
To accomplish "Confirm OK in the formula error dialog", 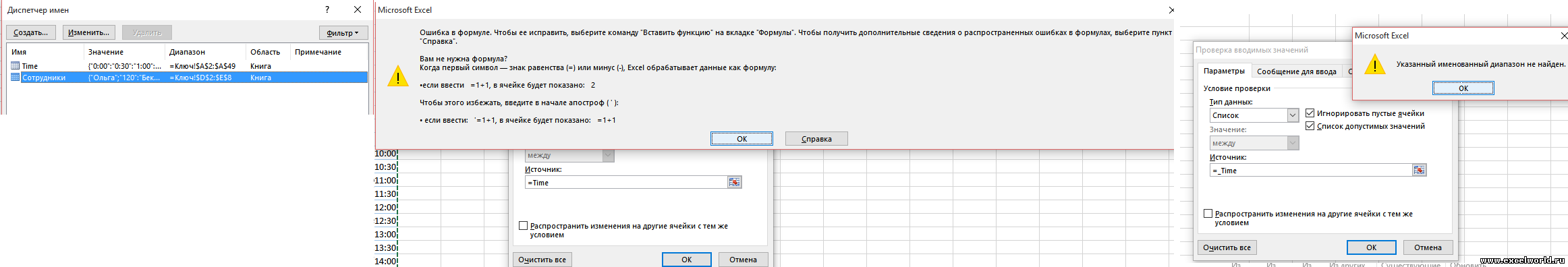I will (x=741, y=139).
